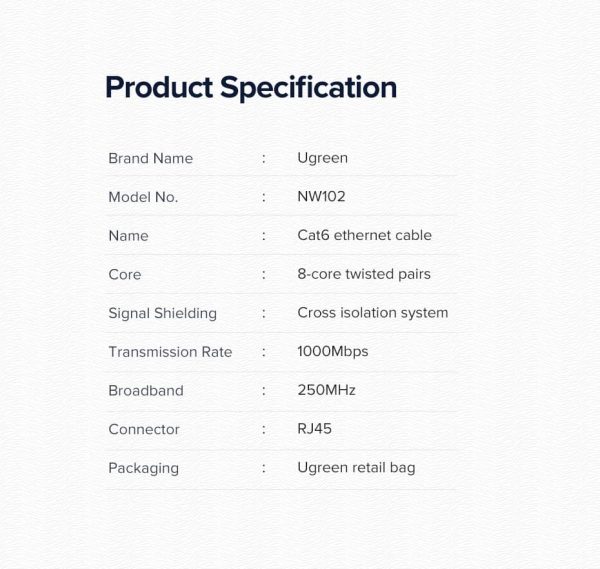Select the RJ45 connector value

pyautogui.click(x=313, y=429)
